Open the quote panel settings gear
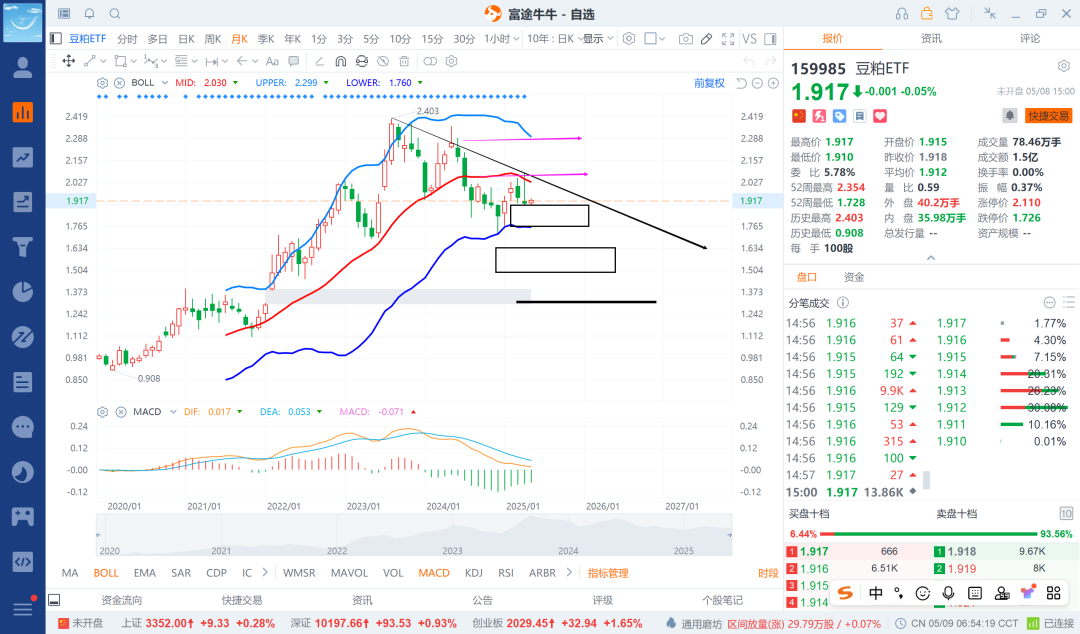This screenshot has height=634, width=1080. tap(1064, 67)
